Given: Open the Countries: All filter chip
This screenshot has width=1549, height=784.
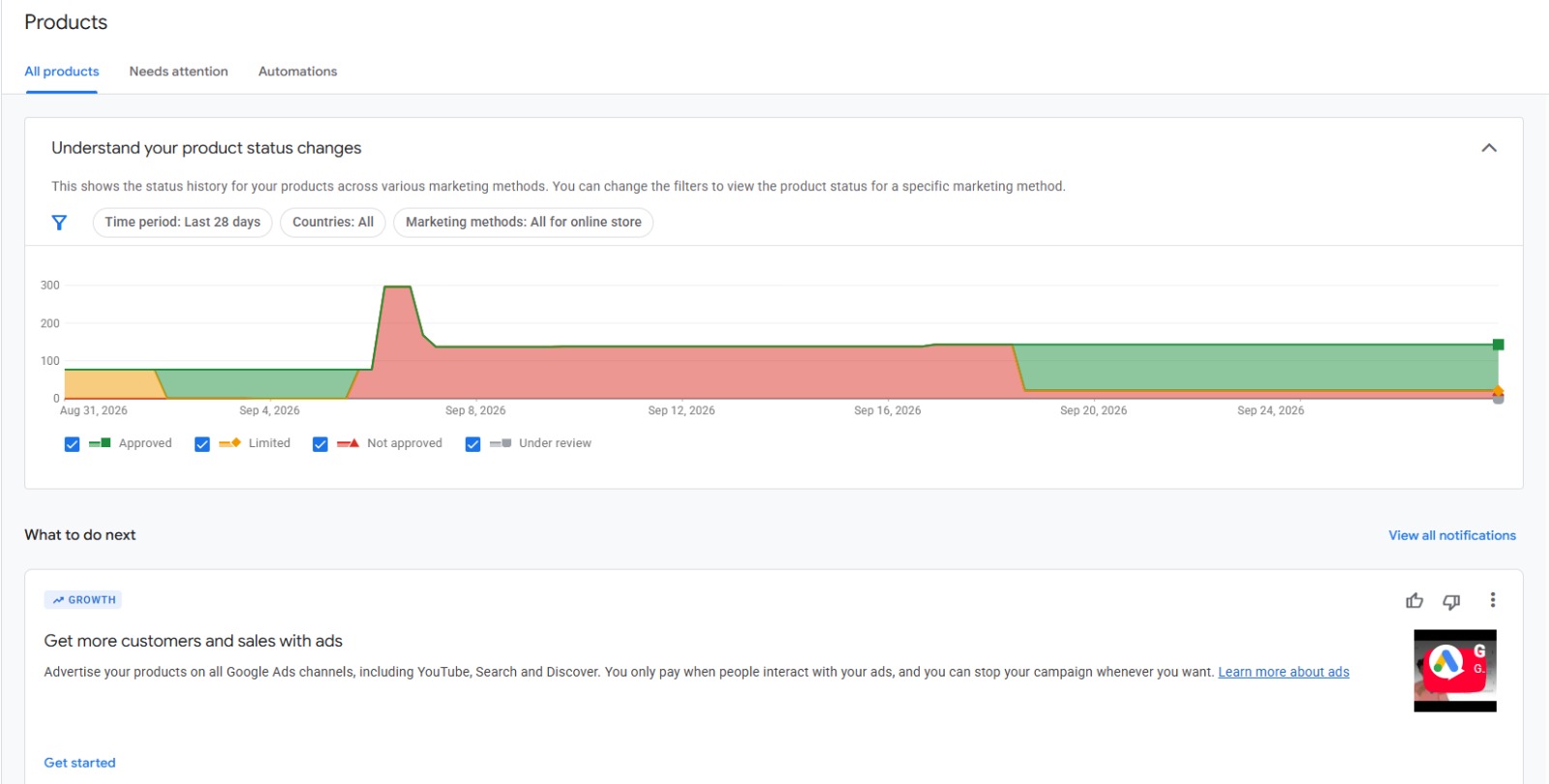Looking at the screenshot, I should pyautogui.click(x=333, y=223).
